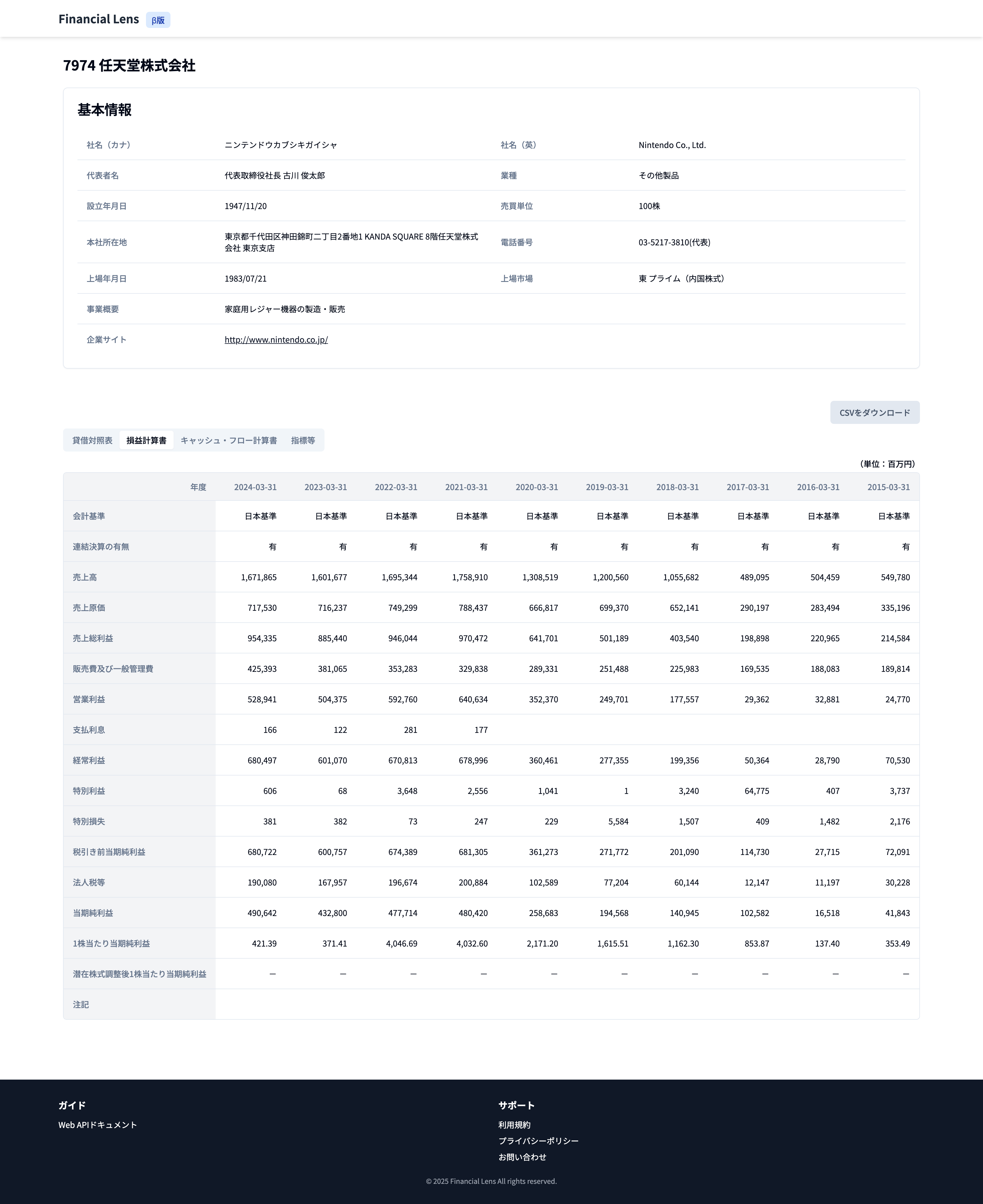
Task: Open the 利用規約 link
Action: coord(514,1125)
